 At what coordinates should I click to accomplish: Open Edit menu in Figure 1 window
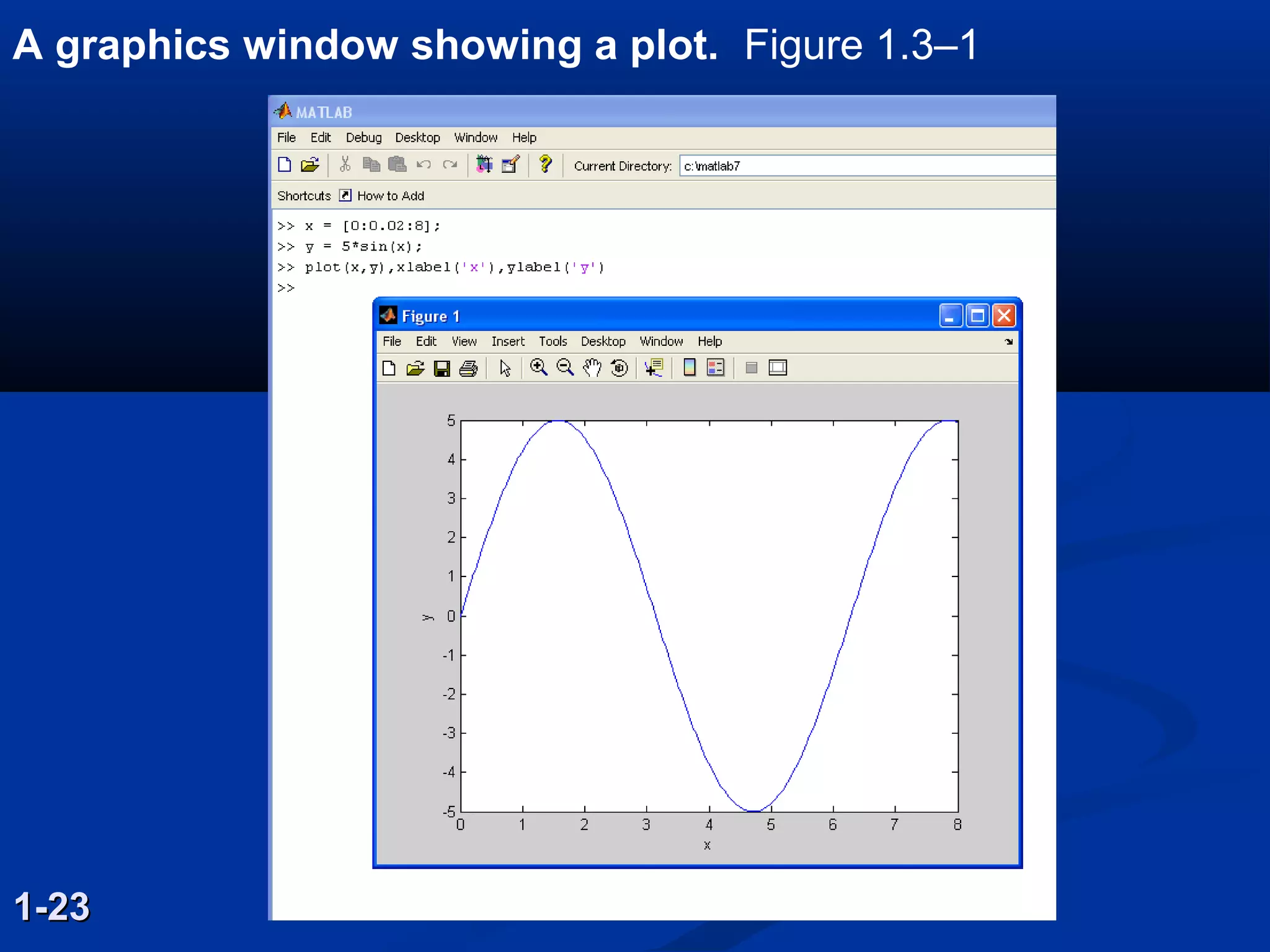pos(426,342)
